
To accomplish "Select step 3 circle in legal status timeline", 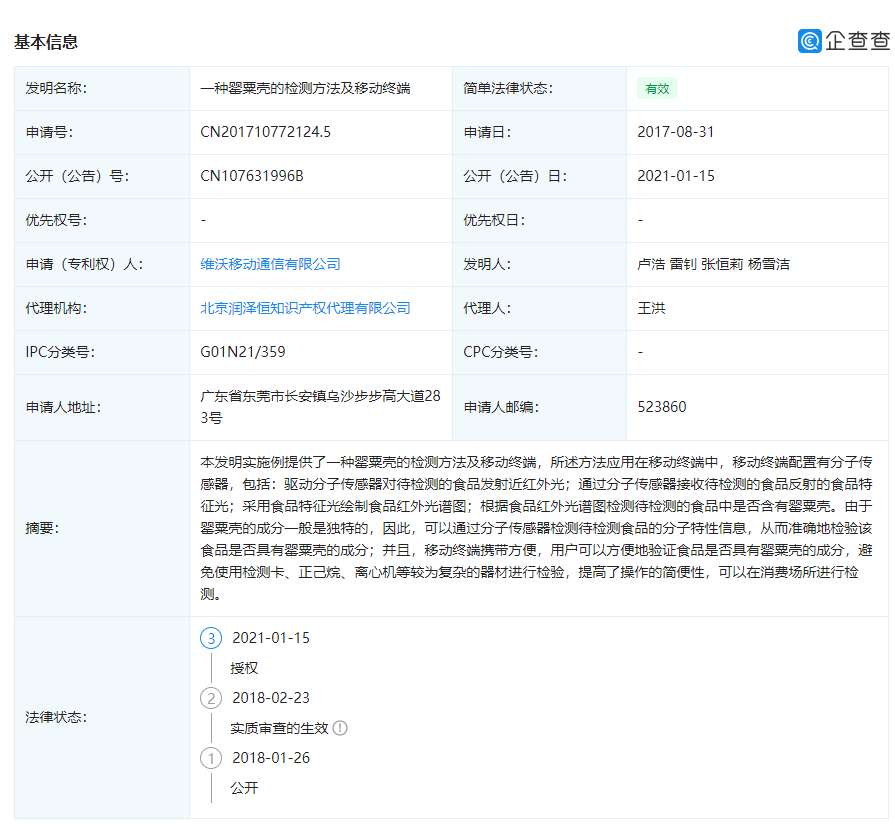I will coord(211,638).
